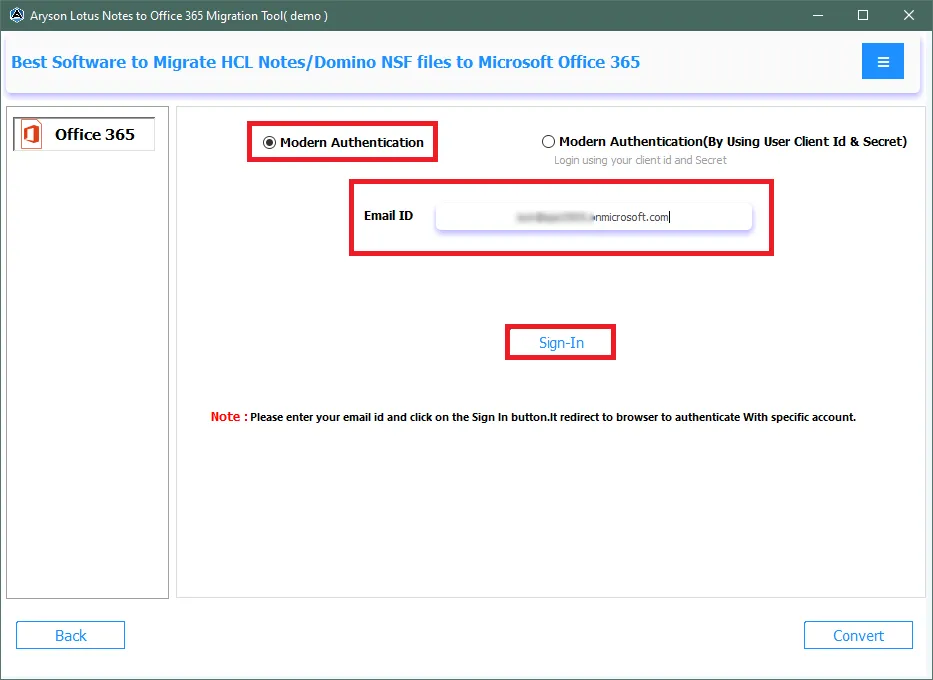Click the red 'Note :' label

229,416
